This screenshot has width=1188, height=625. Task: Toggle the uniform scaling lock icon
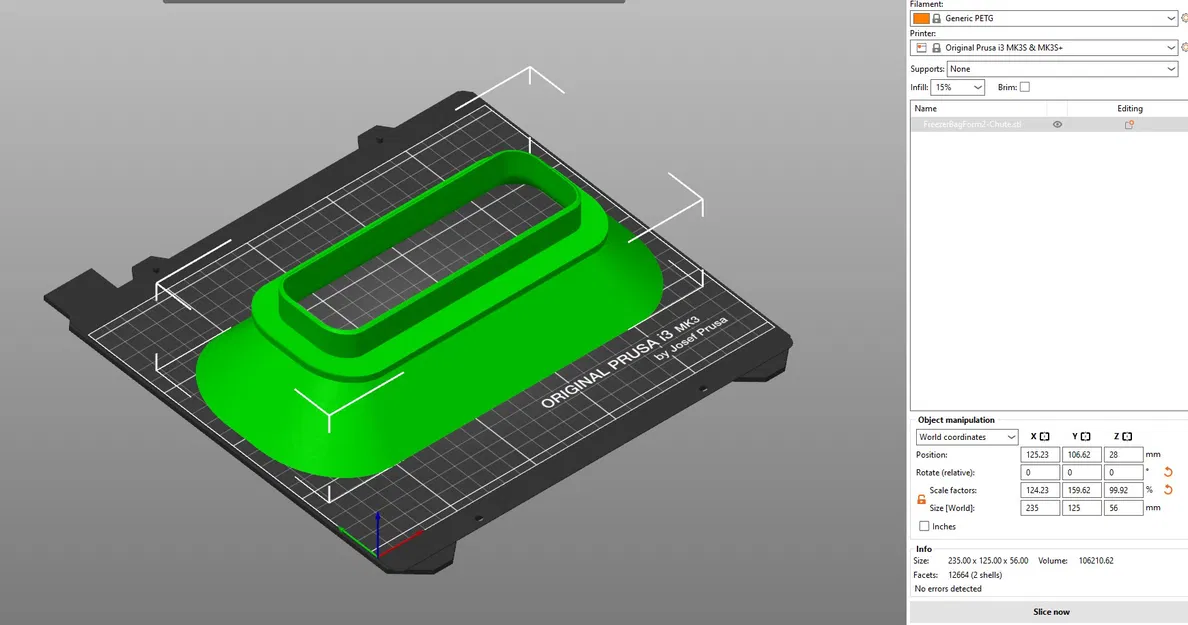921,499
